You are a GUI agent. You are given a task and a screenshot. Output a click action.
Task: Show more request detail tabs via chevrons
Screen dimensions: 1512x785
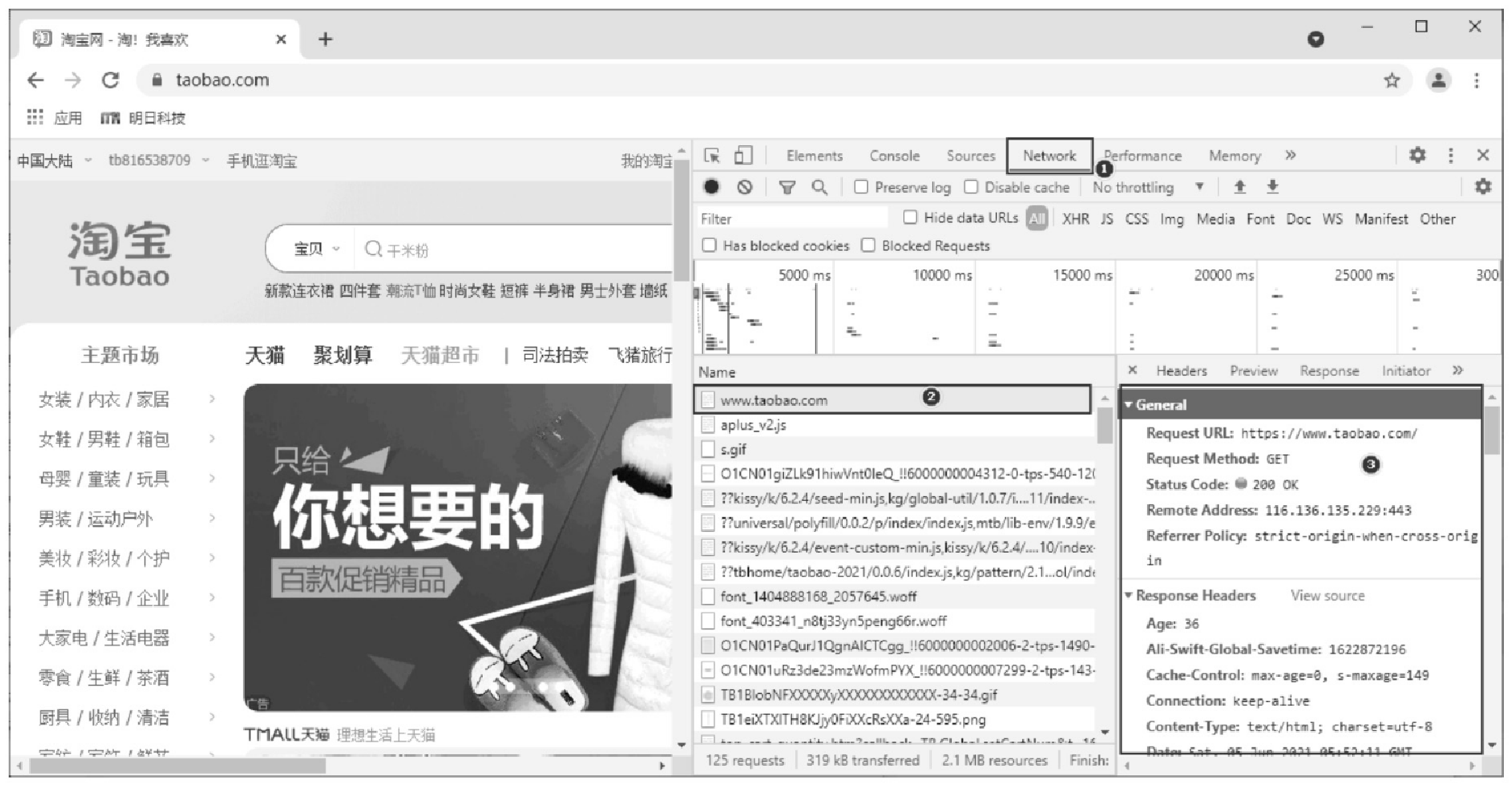pos(1457,370)
